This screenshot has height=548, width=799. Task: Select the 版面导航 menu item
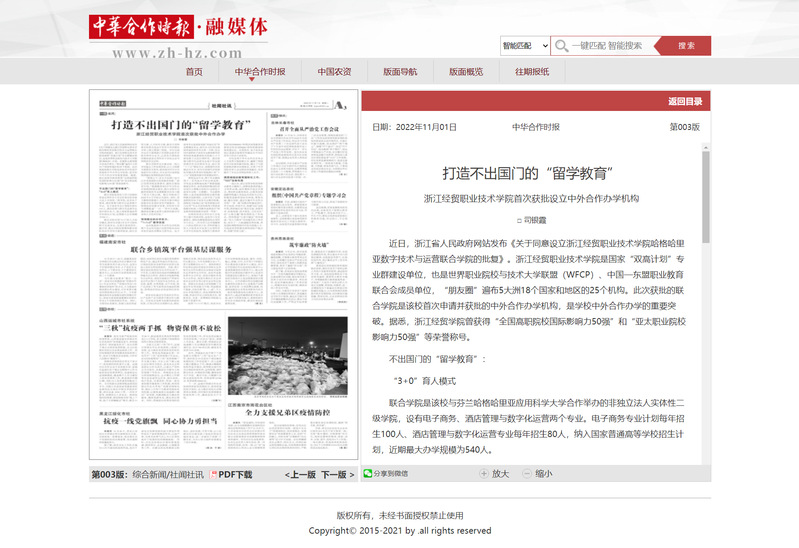click(400, 72)
